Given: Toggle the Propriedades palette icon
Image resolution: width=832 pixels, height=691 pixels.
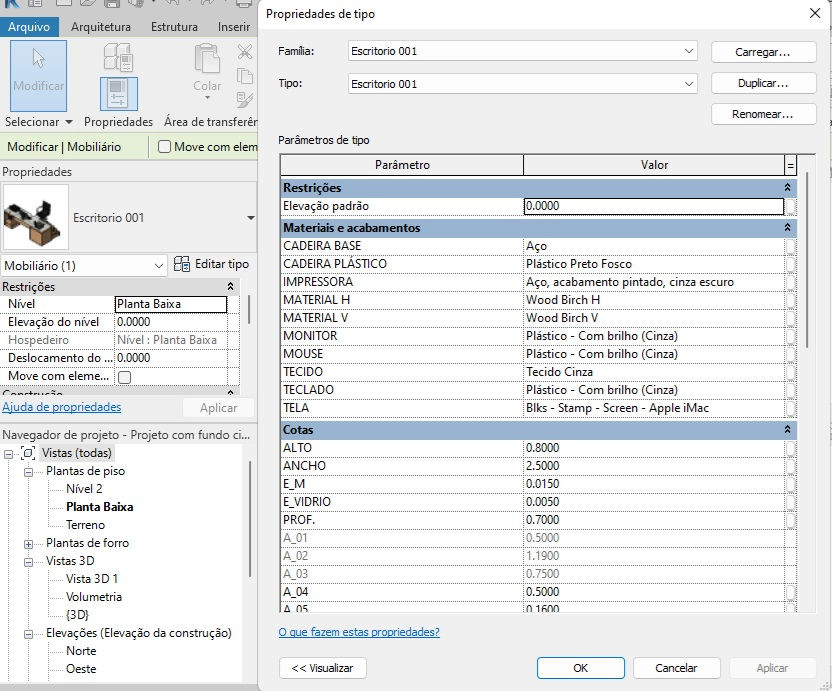Looking at the screenshot, I should [118, 94].
